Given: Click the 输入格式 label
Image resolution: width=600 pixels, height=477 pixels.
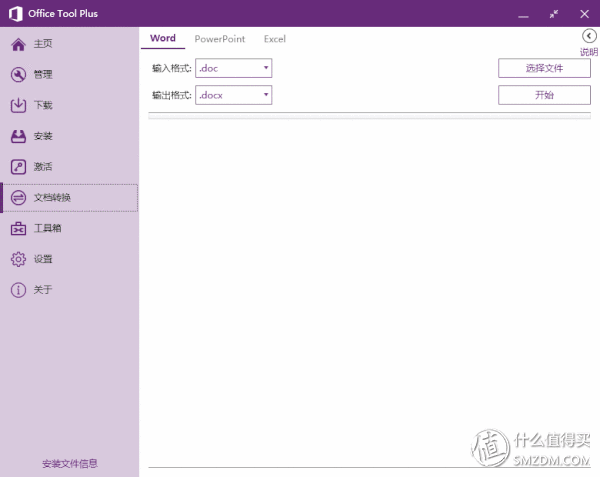Looking at the screenshot, I should [x=171, y=68].
